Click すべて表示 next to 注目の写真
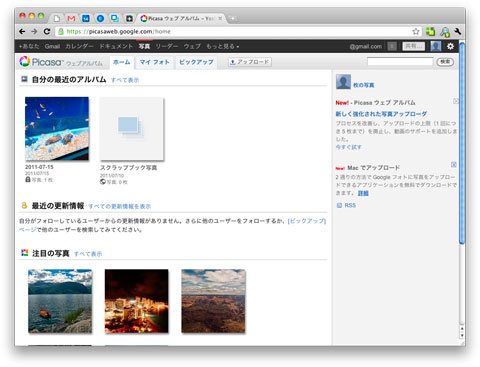This screenshot has height=367, width=480. [x=88, y=254]
